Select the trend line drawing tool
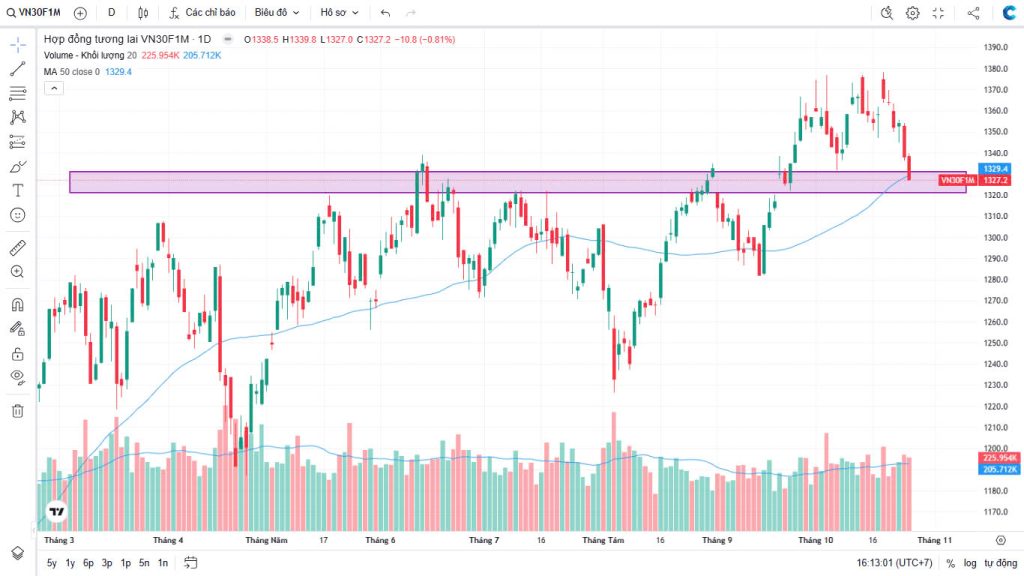 coord(17,69)
